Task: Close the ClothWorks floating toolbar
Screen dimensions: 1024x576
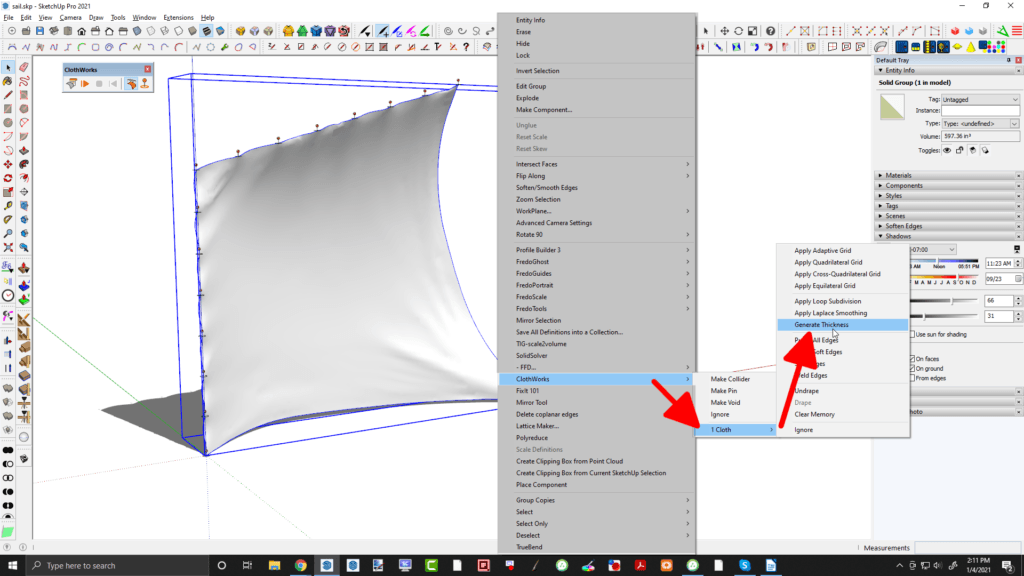Action: click(x=148, y=69)
